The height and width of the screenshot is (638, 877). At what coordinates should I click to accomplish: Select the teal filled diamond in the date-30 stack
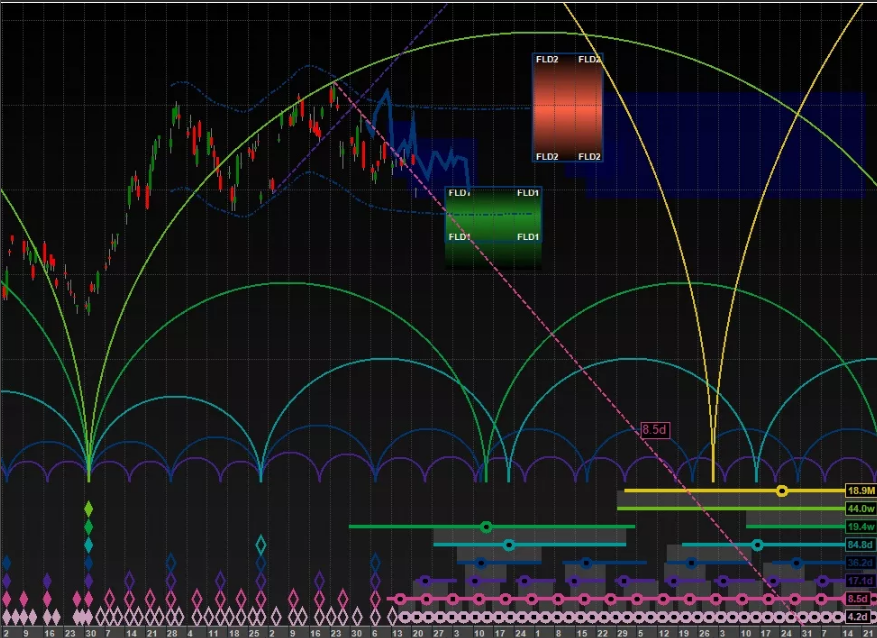tap(88, 545)
